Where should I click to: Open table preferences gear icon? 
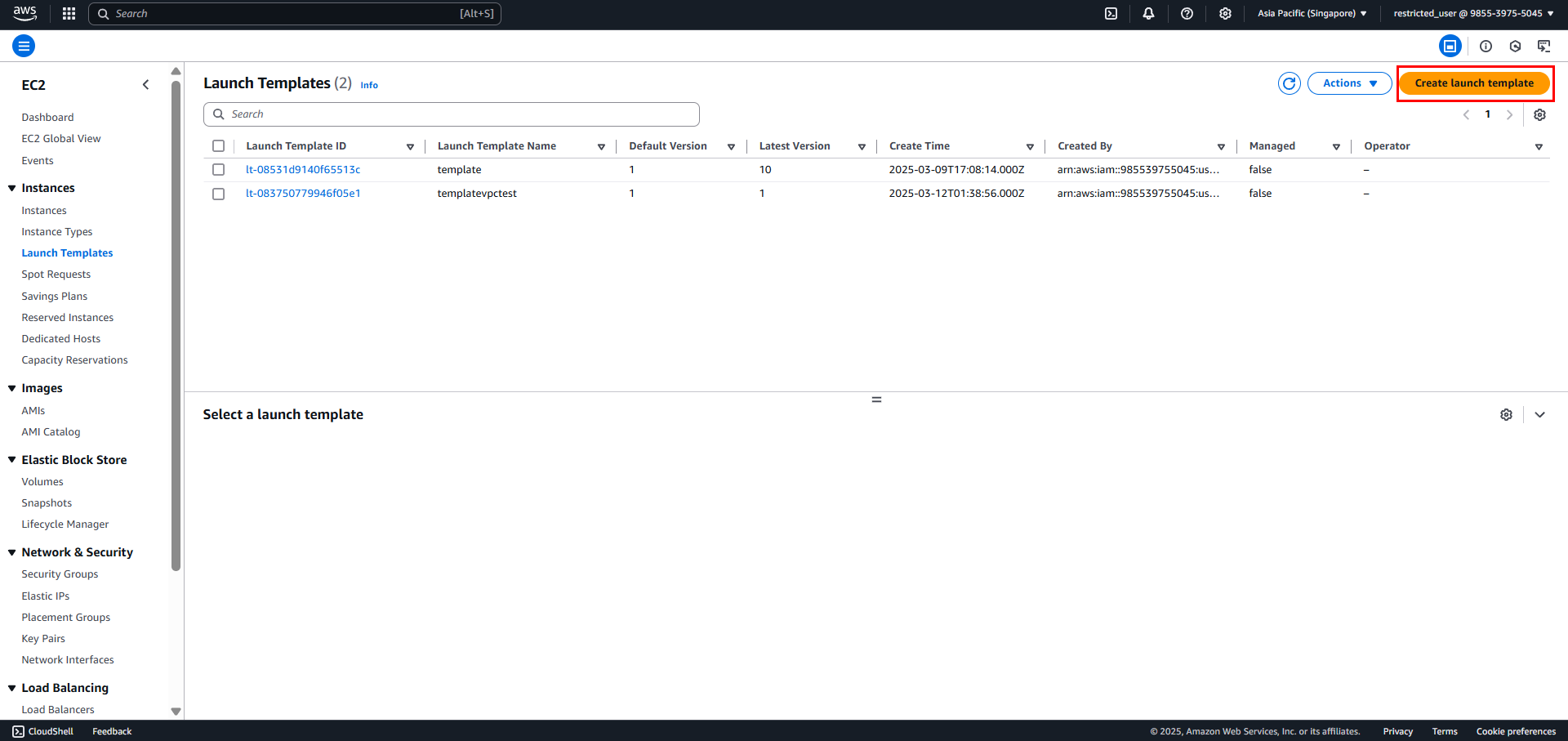[x=1539, y=115]
